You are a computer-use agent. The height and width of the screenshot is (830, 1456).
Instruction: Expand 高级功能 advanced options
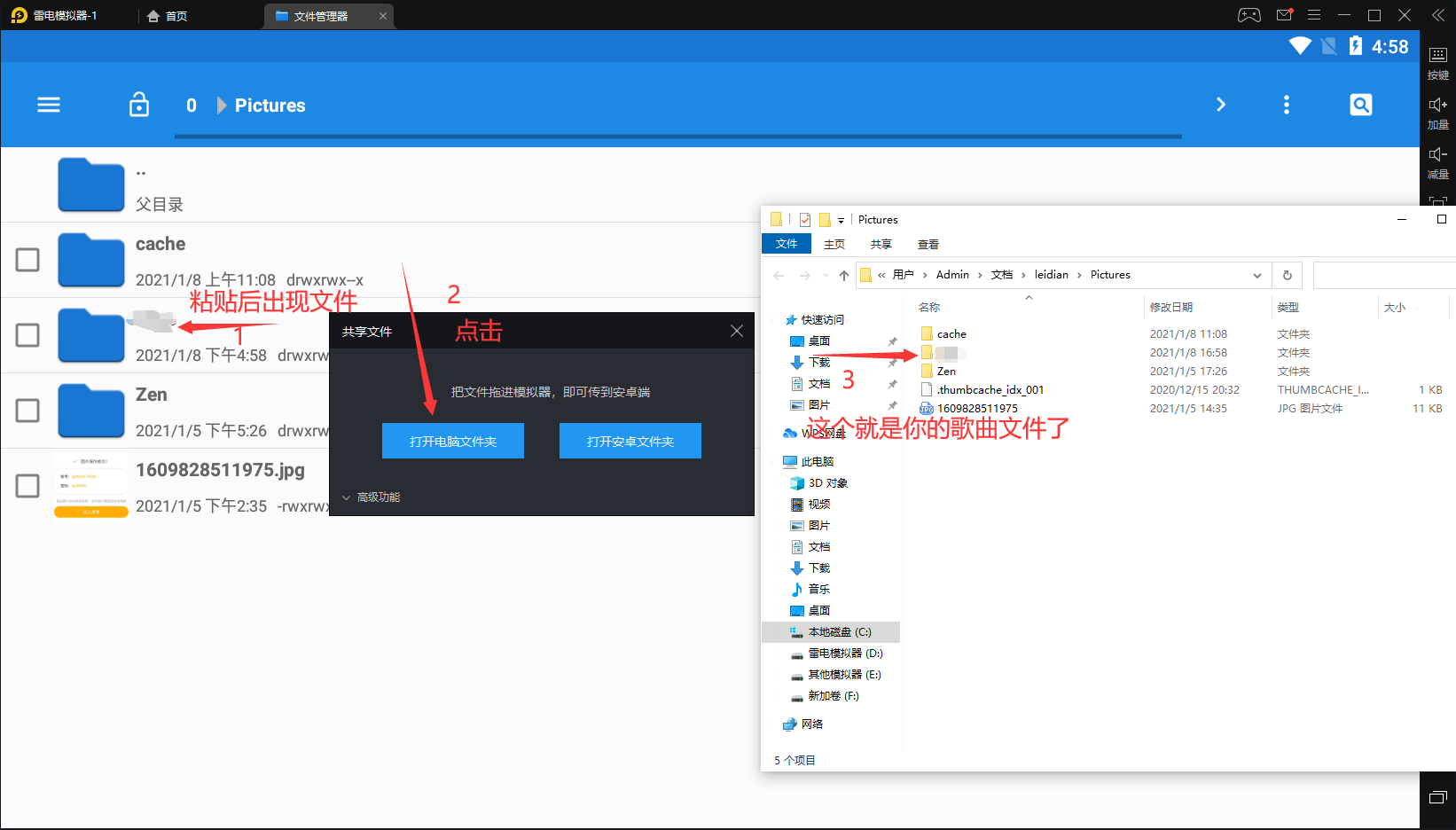(372, 497)
